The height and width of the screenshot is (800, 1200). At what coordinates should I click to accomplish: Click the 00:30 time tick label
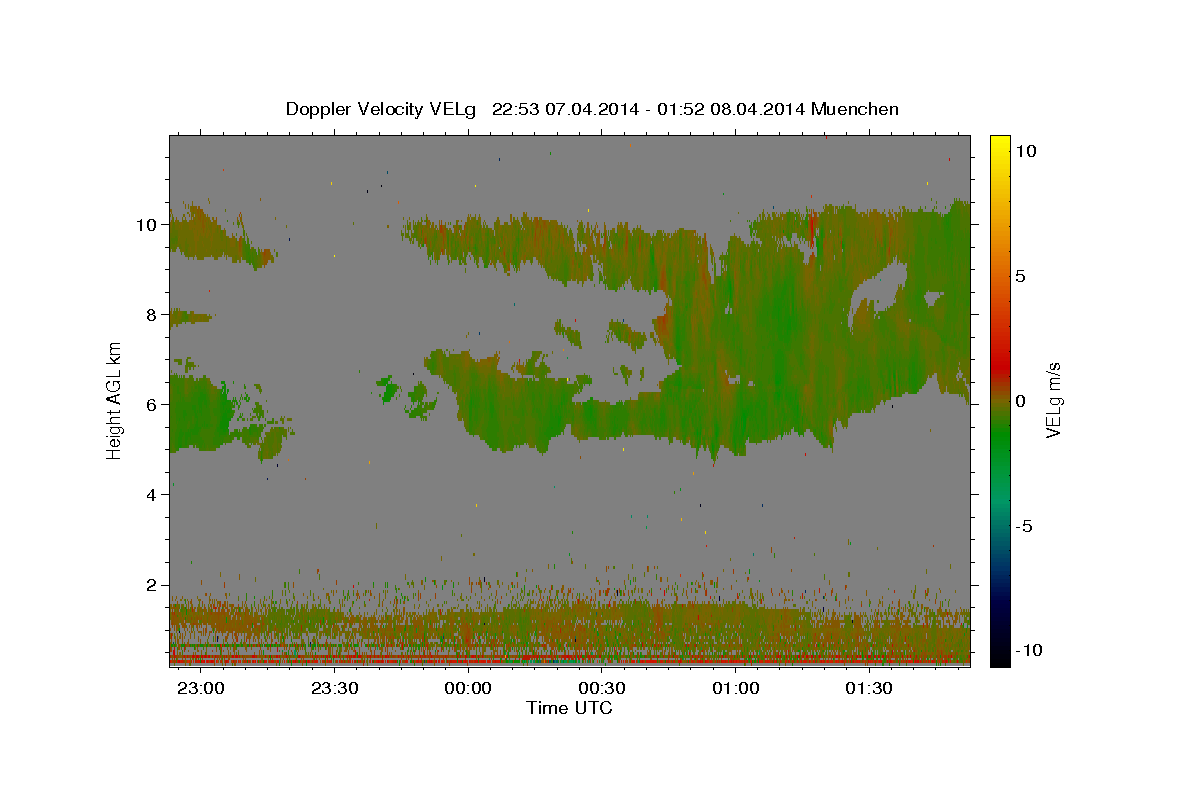click(x=602, y=688)
